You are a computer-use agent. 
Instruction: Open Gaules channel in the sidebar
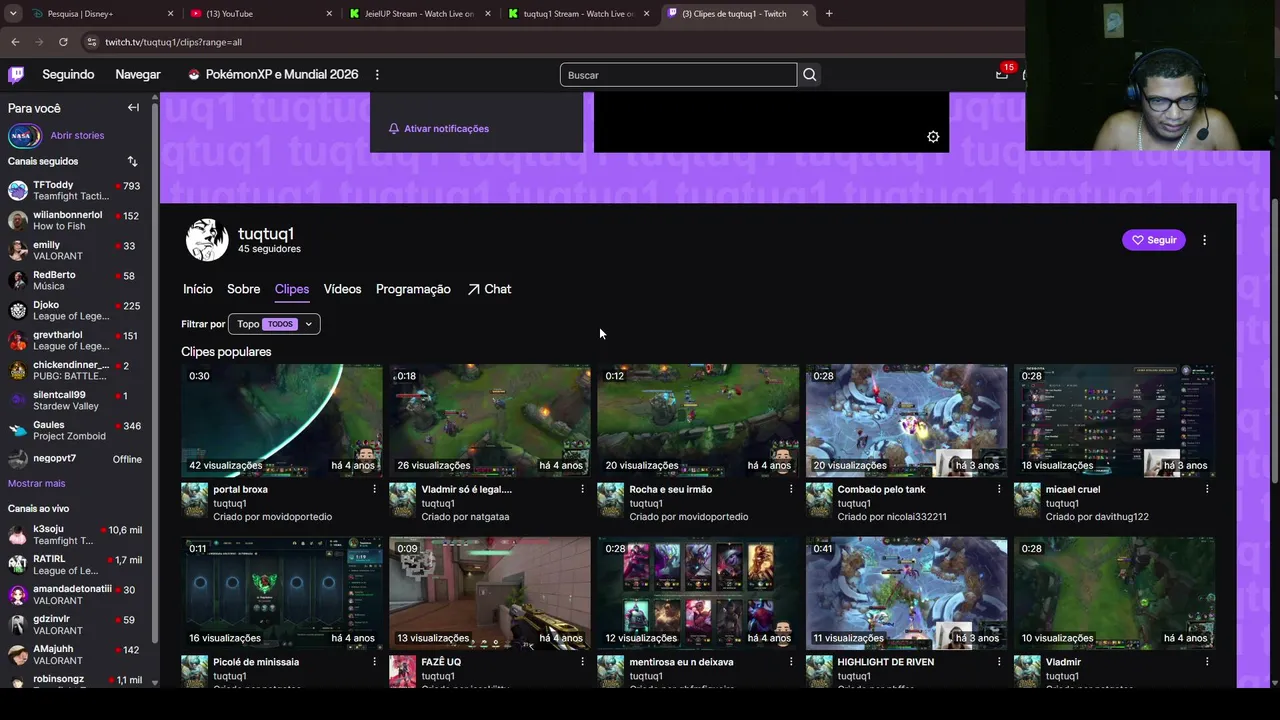pyautogui.click(x=75, y=431)
